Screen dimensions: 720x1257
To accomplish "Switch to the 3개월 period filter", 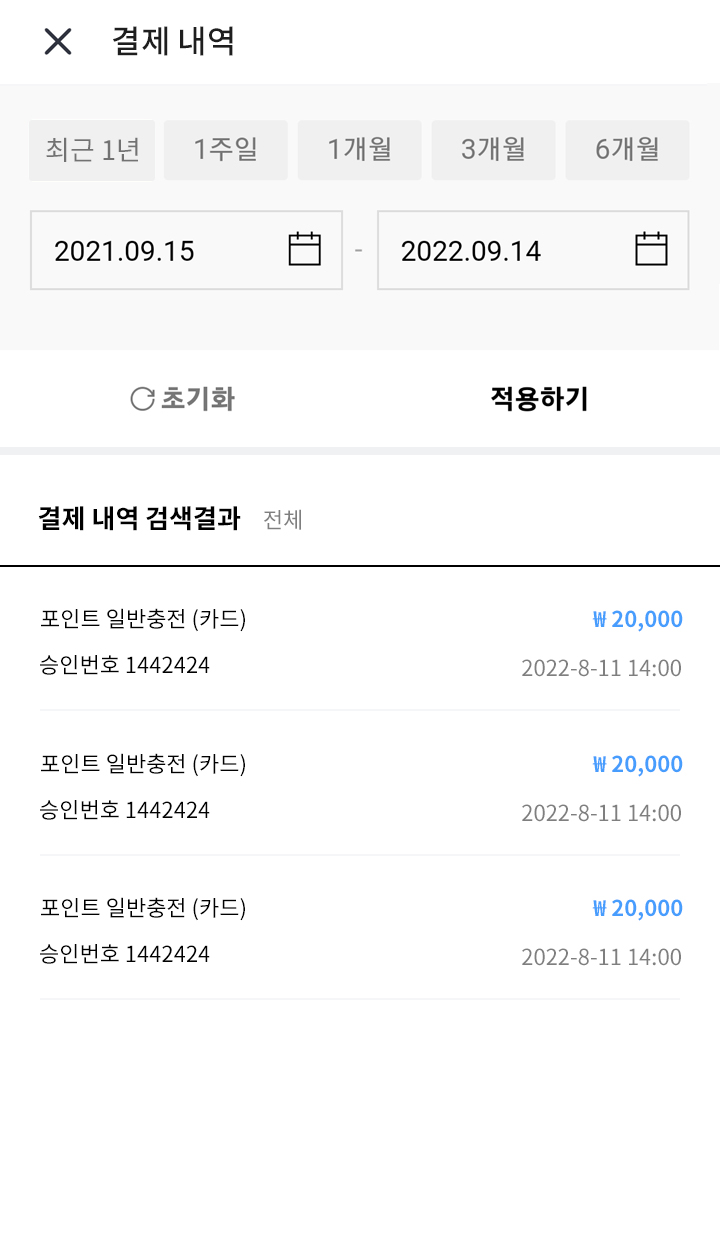I will (493, 151).
